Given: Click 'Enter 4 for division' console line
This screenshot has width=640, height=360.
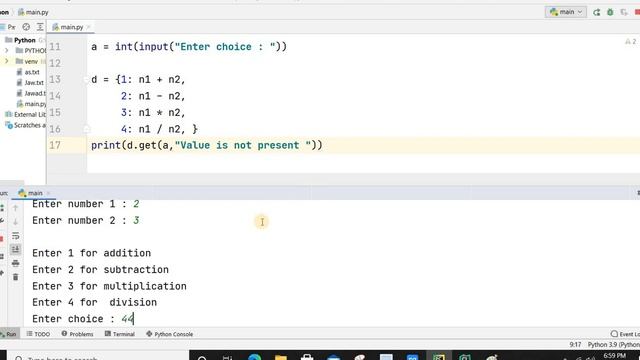Looking at the screenshot, I should coord(95,302).
